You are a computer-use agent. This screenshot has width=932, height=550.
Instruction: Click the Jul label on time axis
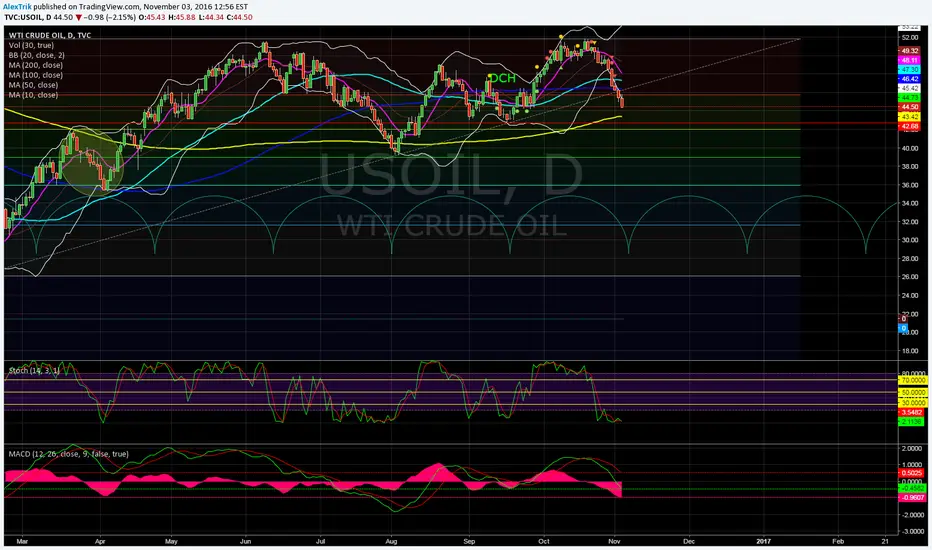pos(320,541)
